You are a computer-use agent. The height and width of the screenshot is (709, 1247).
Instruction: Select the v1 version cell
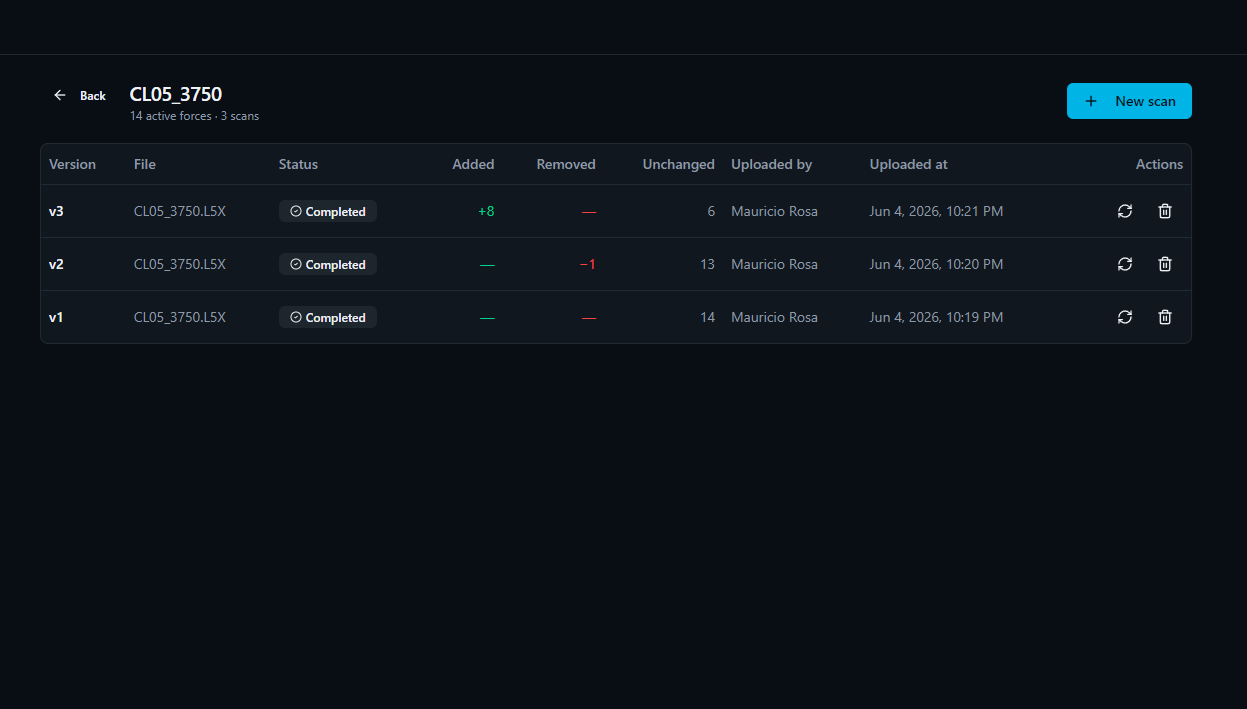[x=56, y=317]
